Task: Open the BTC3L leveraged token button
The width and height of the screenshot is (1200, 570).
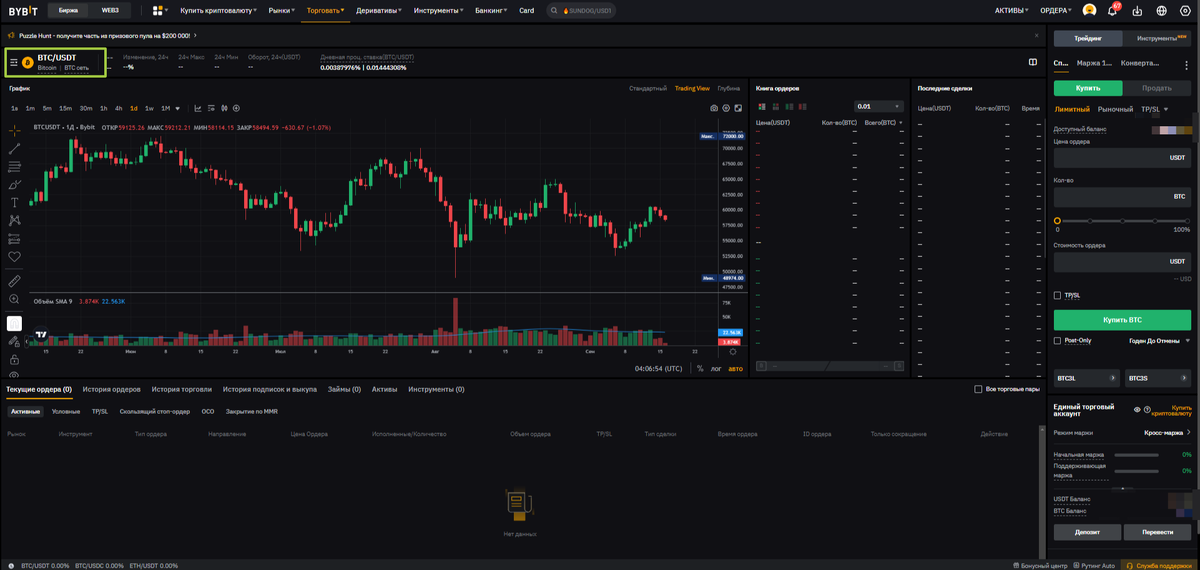Action: (1086, 378)
